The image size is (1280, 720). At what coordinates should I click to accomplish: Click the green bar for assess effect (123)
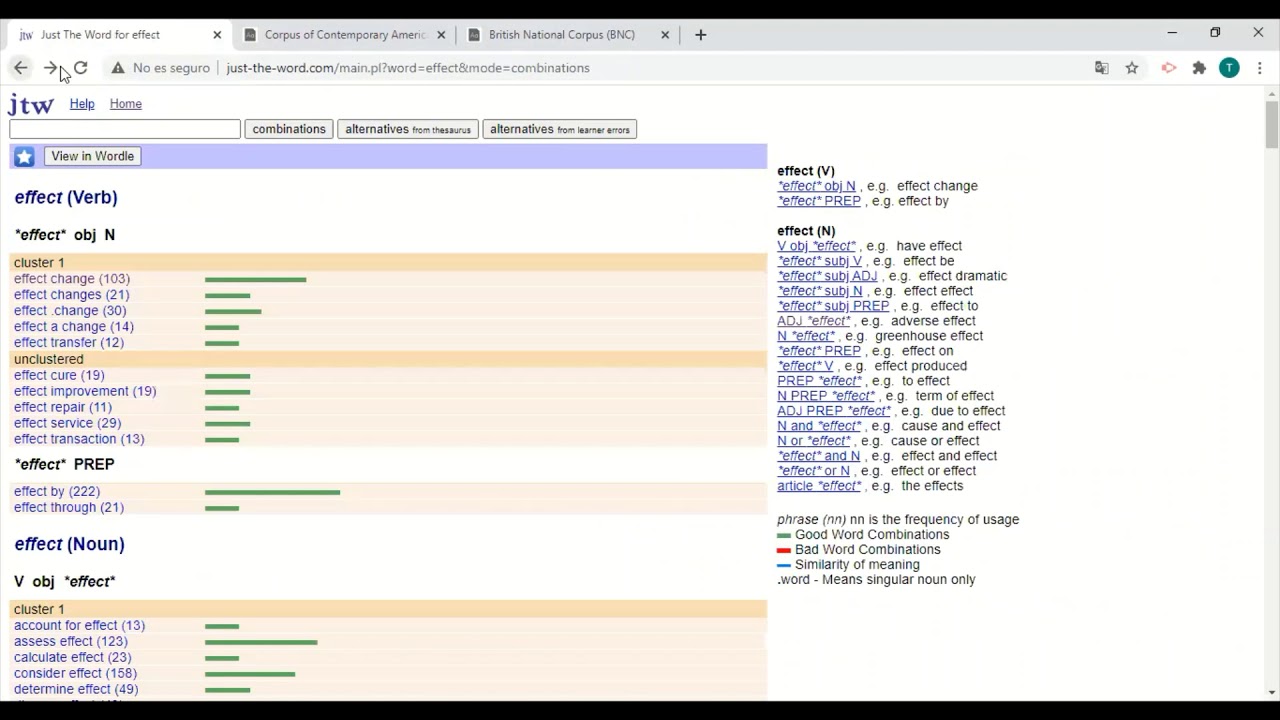(x=261, y=642)
